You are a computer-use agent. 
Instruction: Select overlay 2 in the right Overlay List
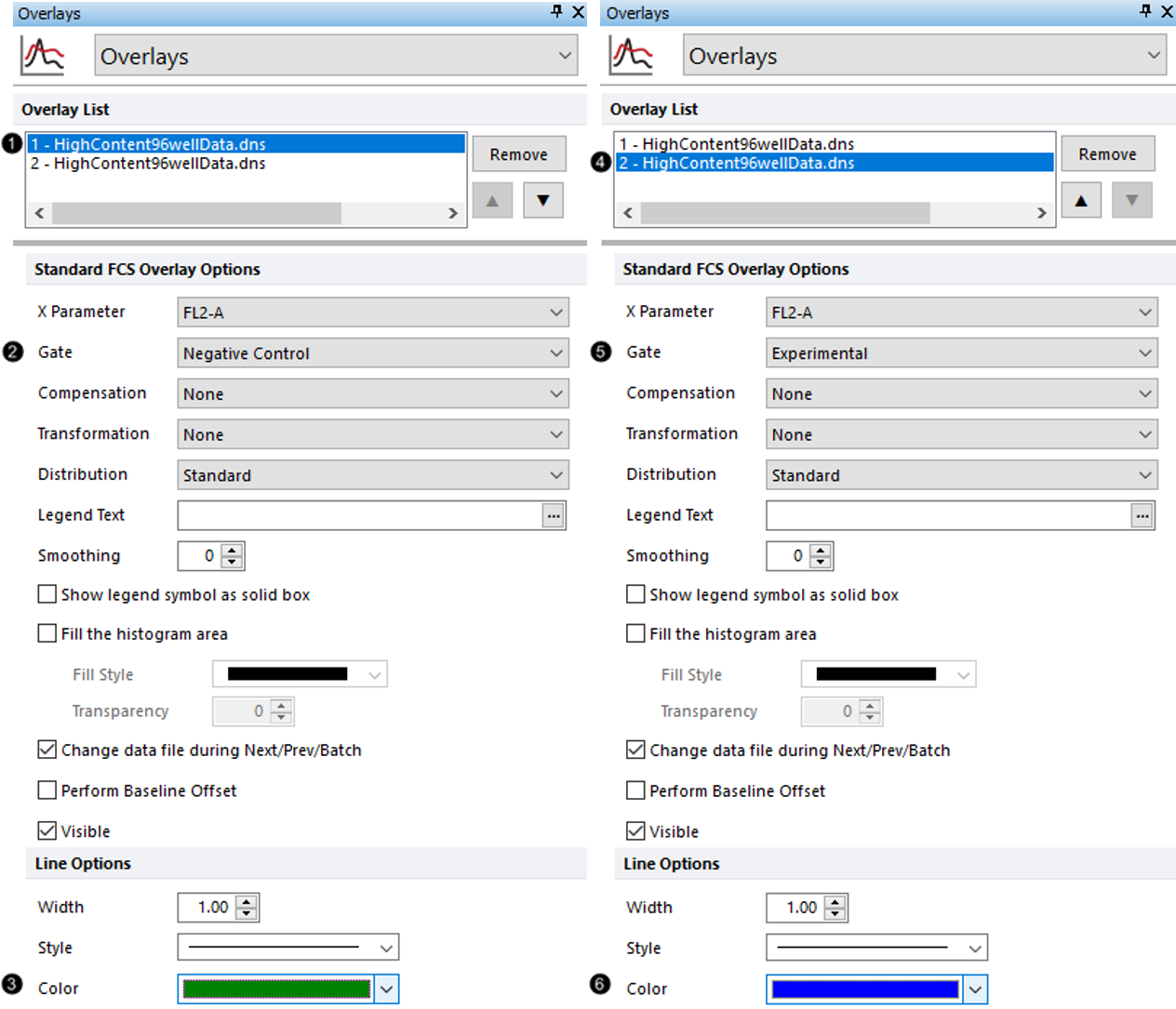coord(835,163)
